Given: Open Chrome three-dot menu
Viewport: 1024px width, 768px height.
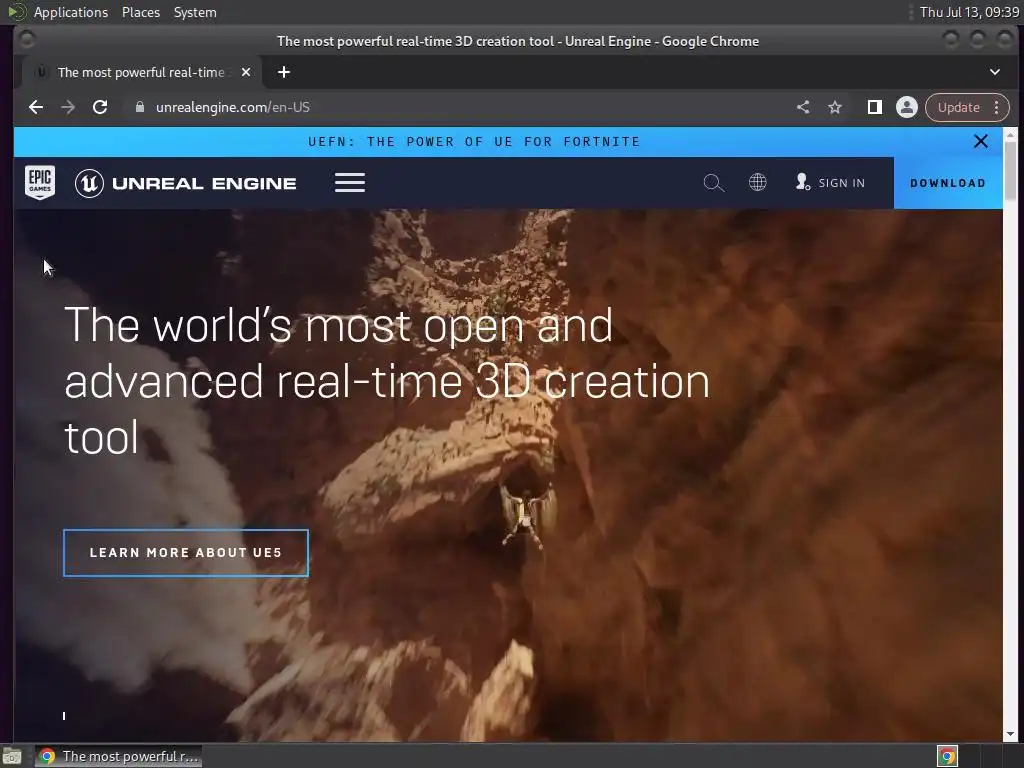Looking at the screenshot, I should tap(997, 107).
